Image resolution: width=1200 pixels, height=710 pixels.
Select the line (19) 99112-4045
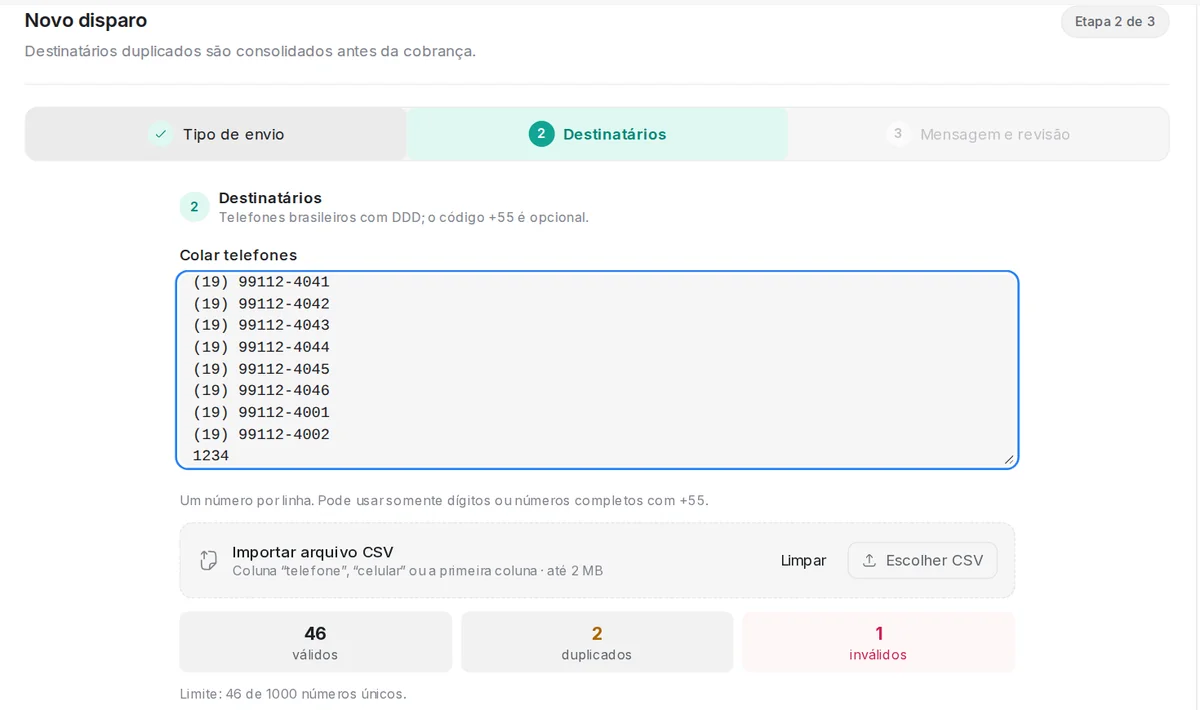[261, 369]
